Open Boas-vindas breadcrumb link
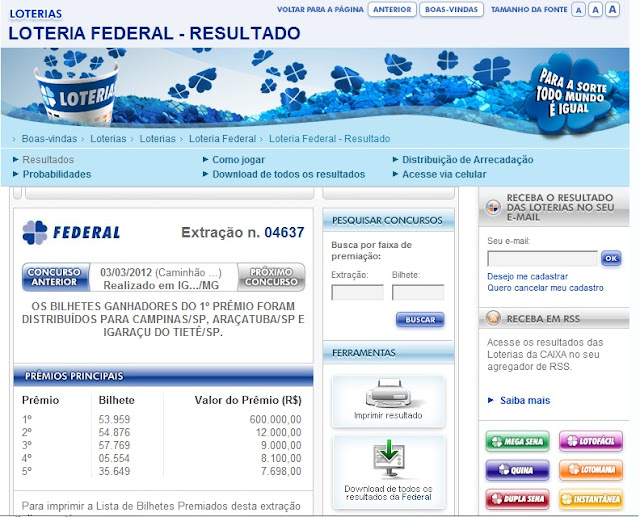This screenshot has height=517, width=640. [49, 139]
